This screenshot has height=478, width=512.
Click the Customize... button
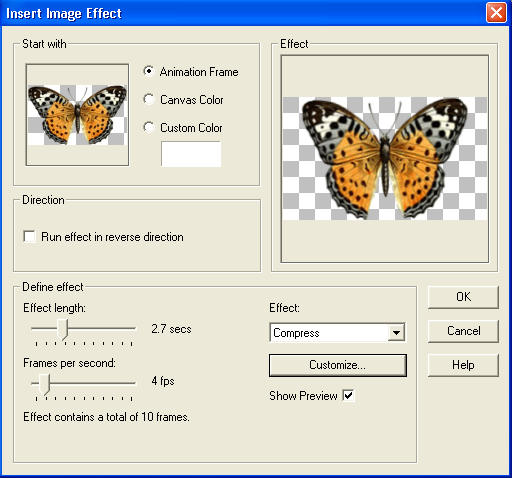click(338, 365)
